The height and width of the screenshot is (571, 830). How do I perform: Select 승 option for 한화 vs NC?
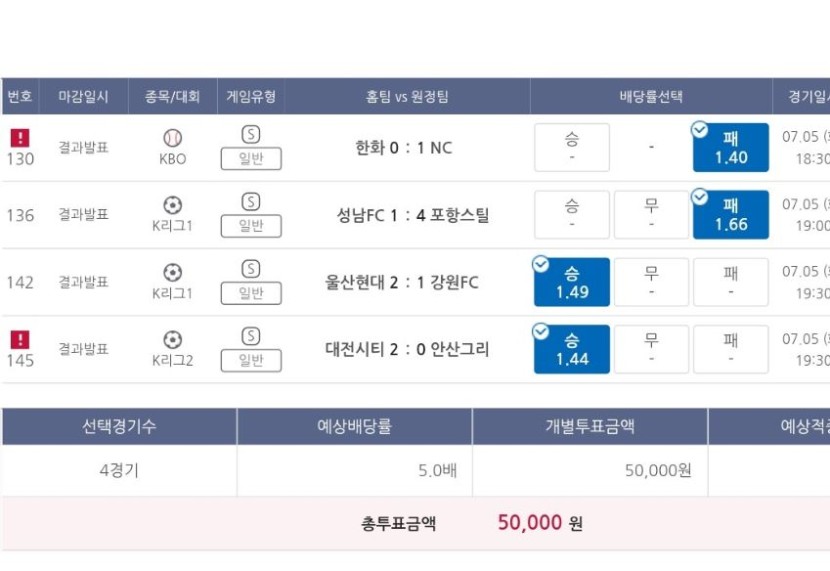[572, 148]
